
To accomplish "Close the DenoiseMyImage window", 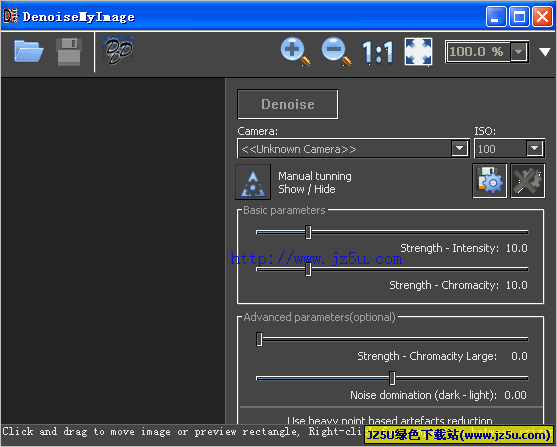I will [x=542, y=16].
